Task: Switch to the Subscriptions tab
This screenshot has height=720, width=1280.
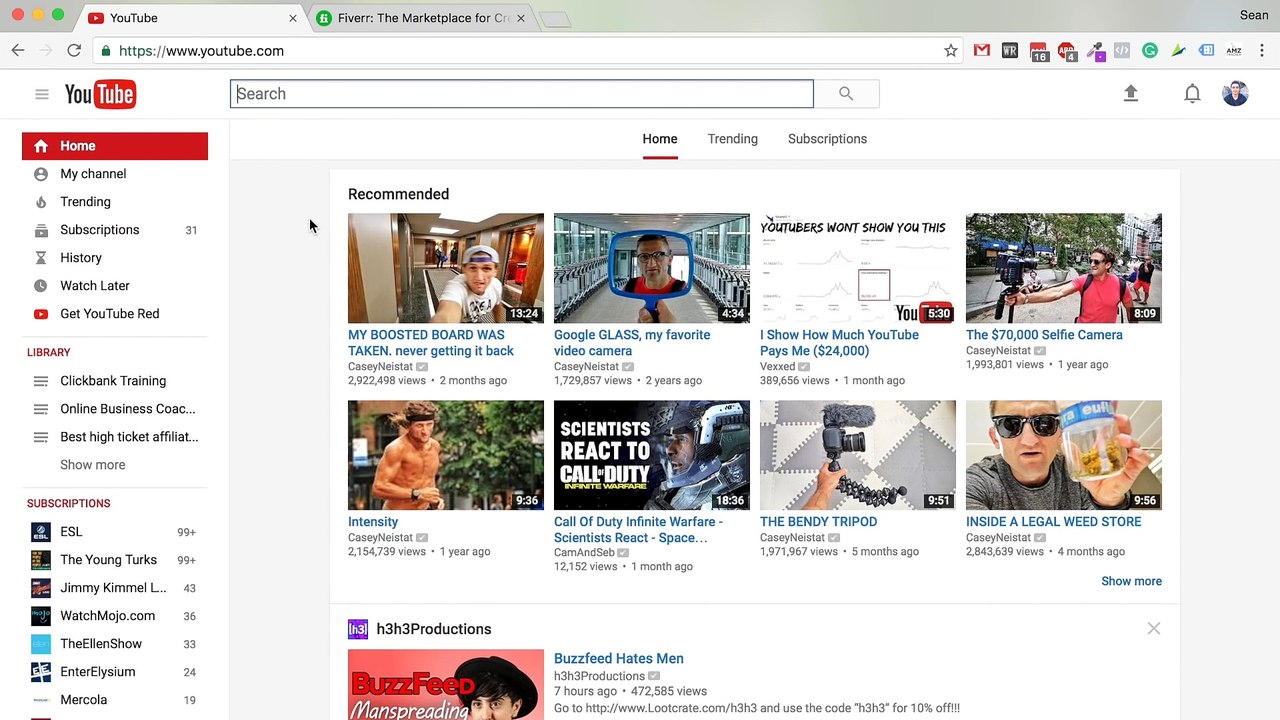Action: (x=827, y=139)
